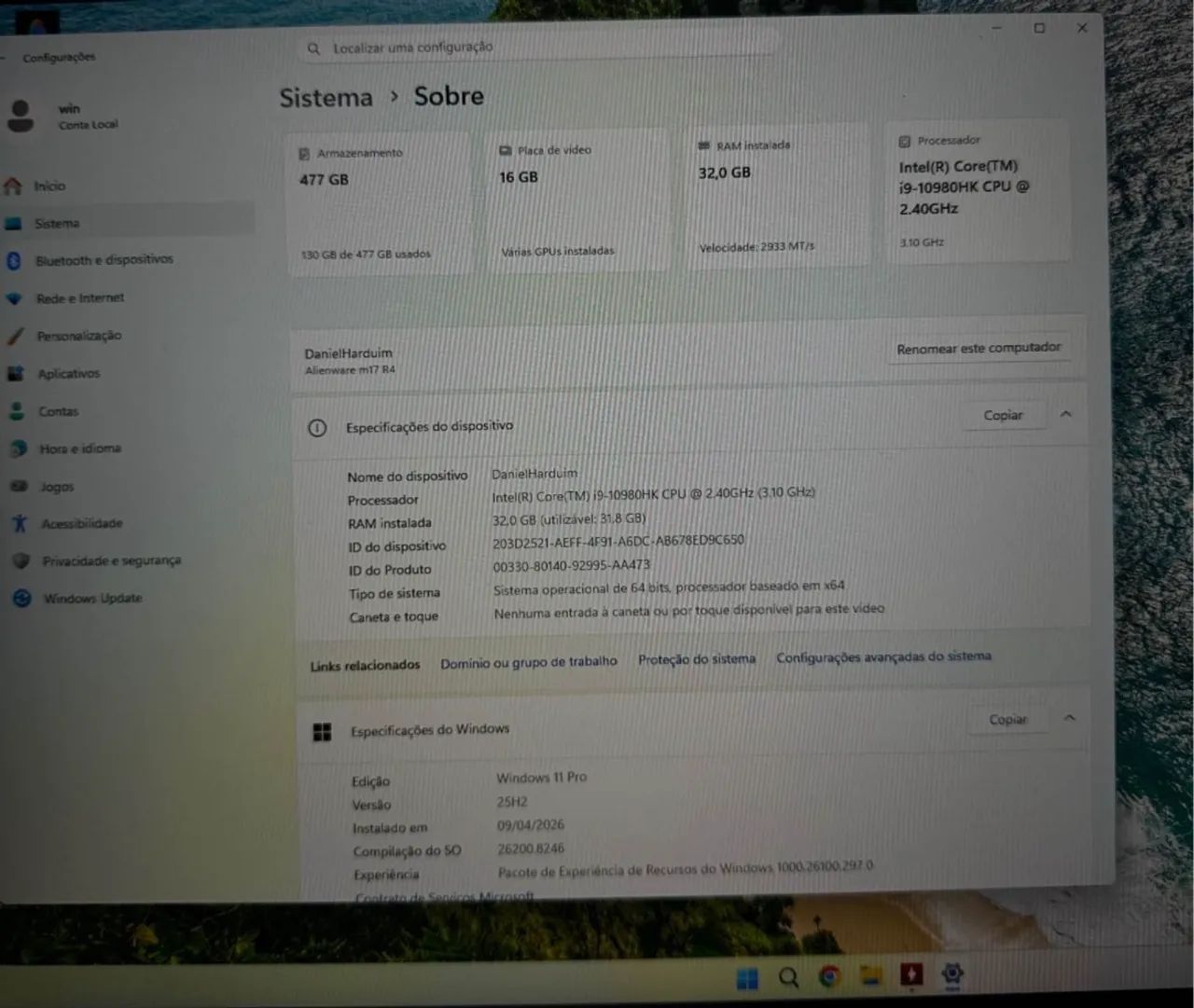This screenshot has width=1194, height=1008.
Task: Collapse the Especificações do Windows section
Action: pyautogui.click(x=1070, y=718)
